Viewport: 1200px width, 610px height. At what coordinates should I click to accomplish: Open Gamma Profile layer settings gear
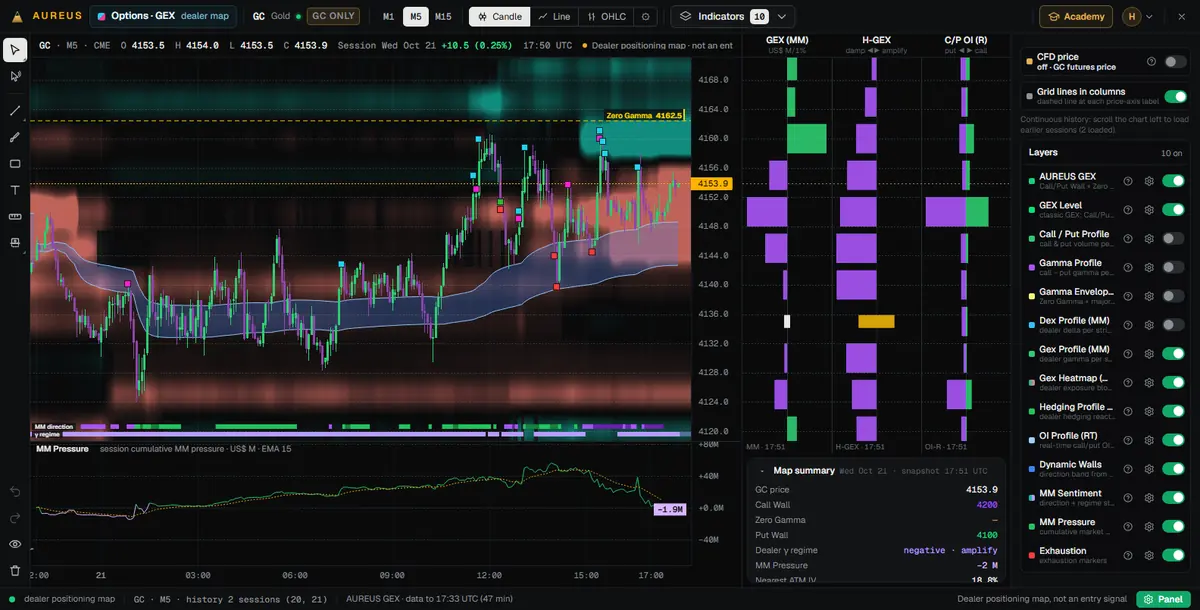[1149, 267]
